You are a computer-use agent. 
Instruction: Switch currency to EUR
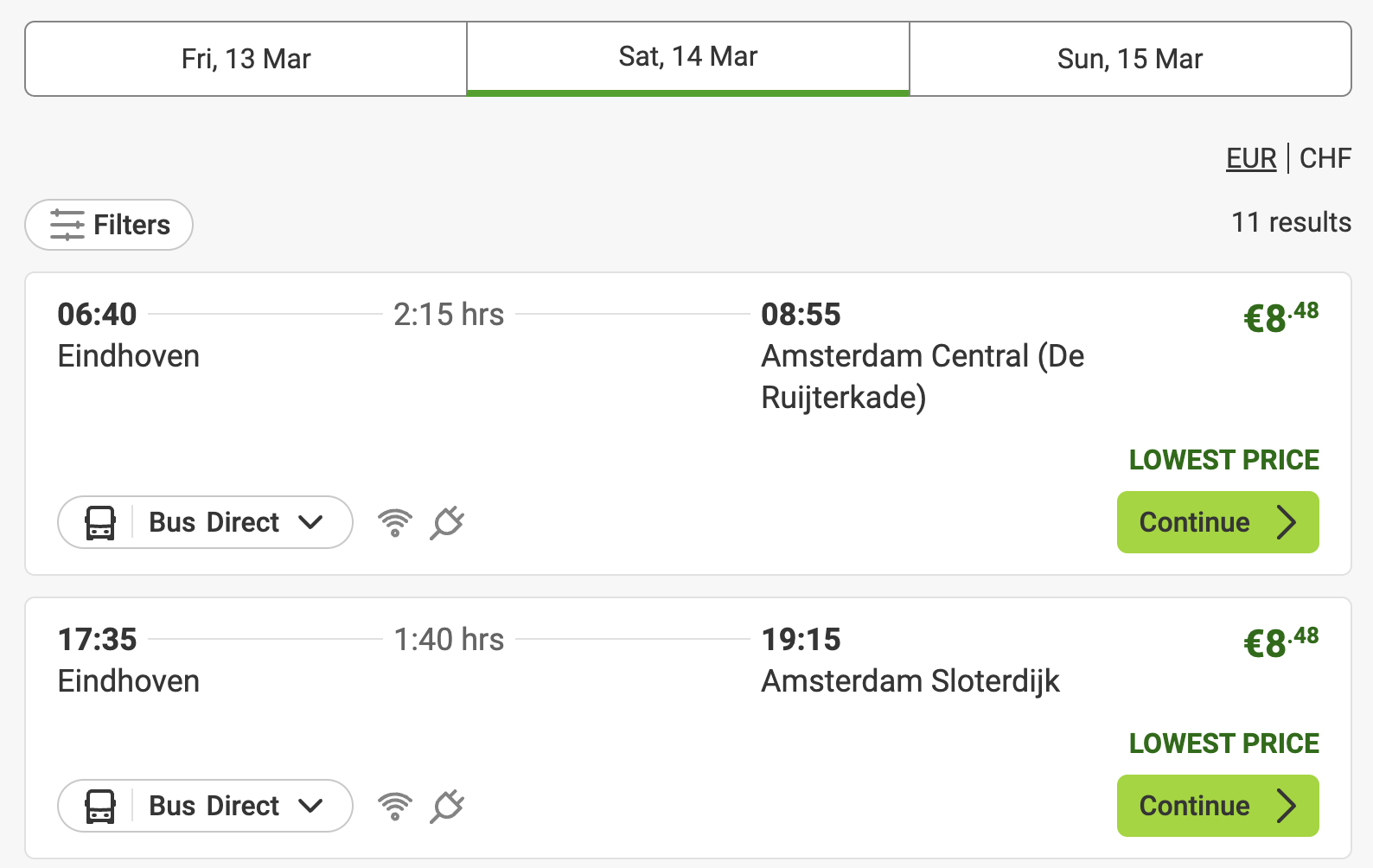click(1251, 158)
